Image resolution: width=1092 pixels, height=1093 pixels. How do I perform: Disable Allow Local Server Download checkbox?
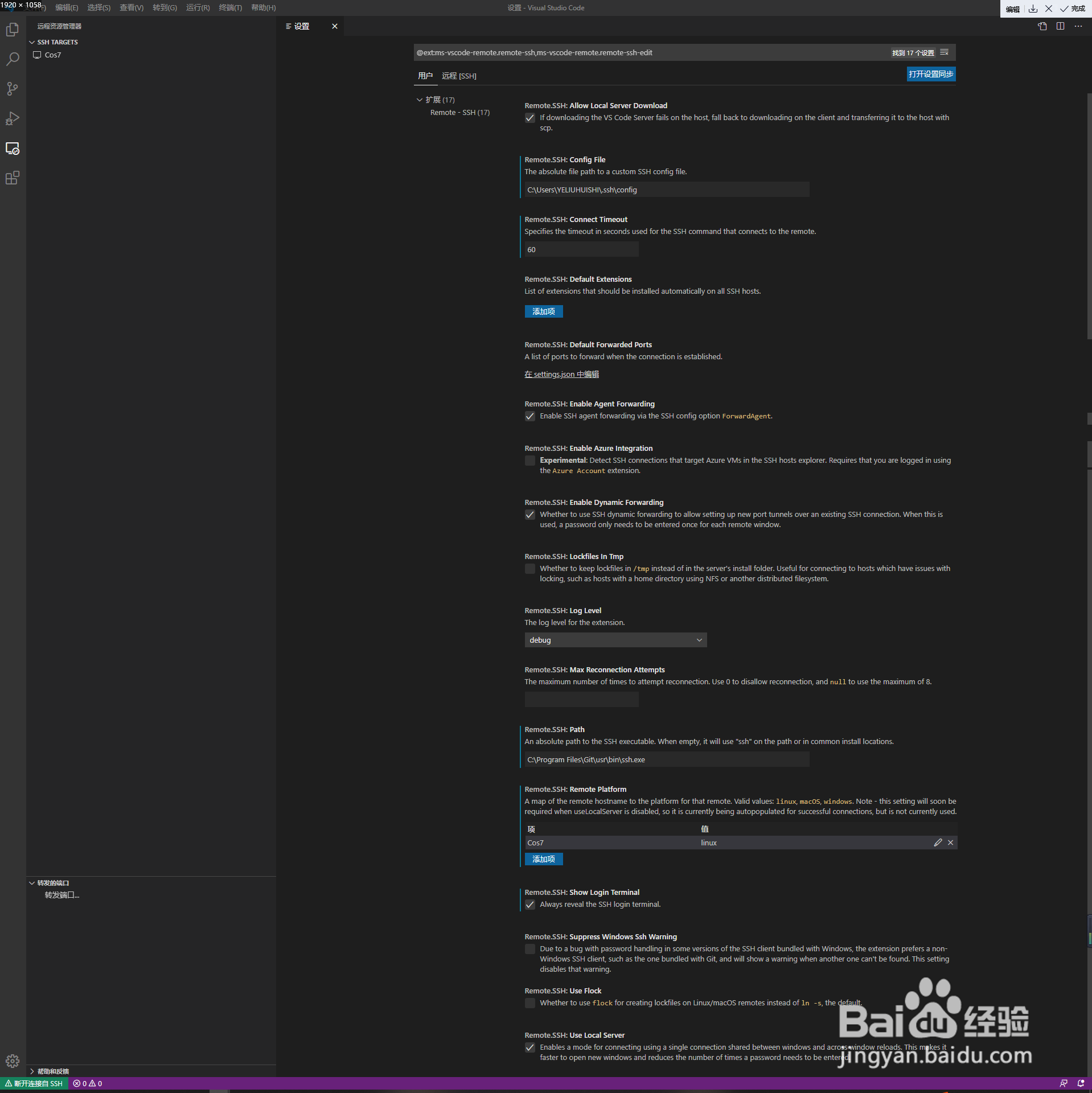coord(529,118)
